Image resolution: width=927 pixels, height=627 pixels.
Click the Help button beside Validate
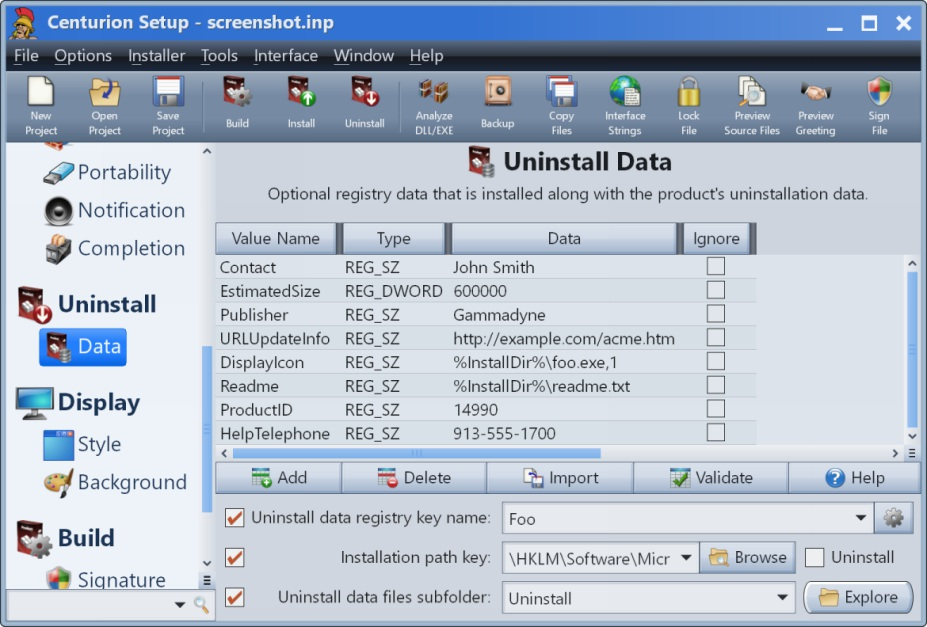(854, 477)
